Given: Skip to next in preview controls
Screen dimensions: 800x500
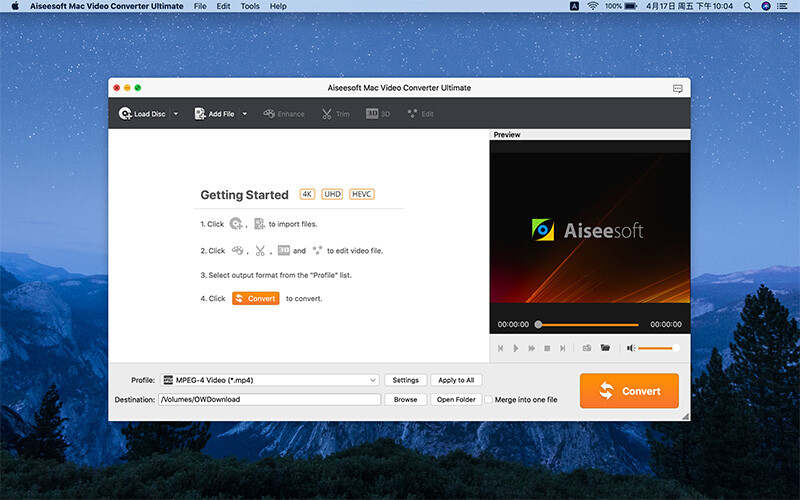Looking at the screenshot, I should 563,348.
